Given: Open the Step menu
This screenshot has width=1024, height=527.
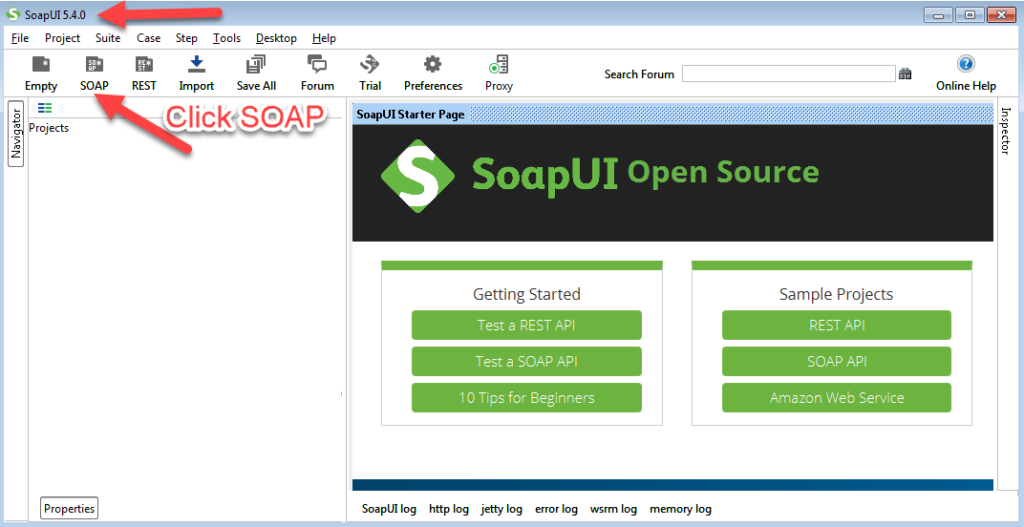Looking at the screenshot, I should tap(186, 39).
